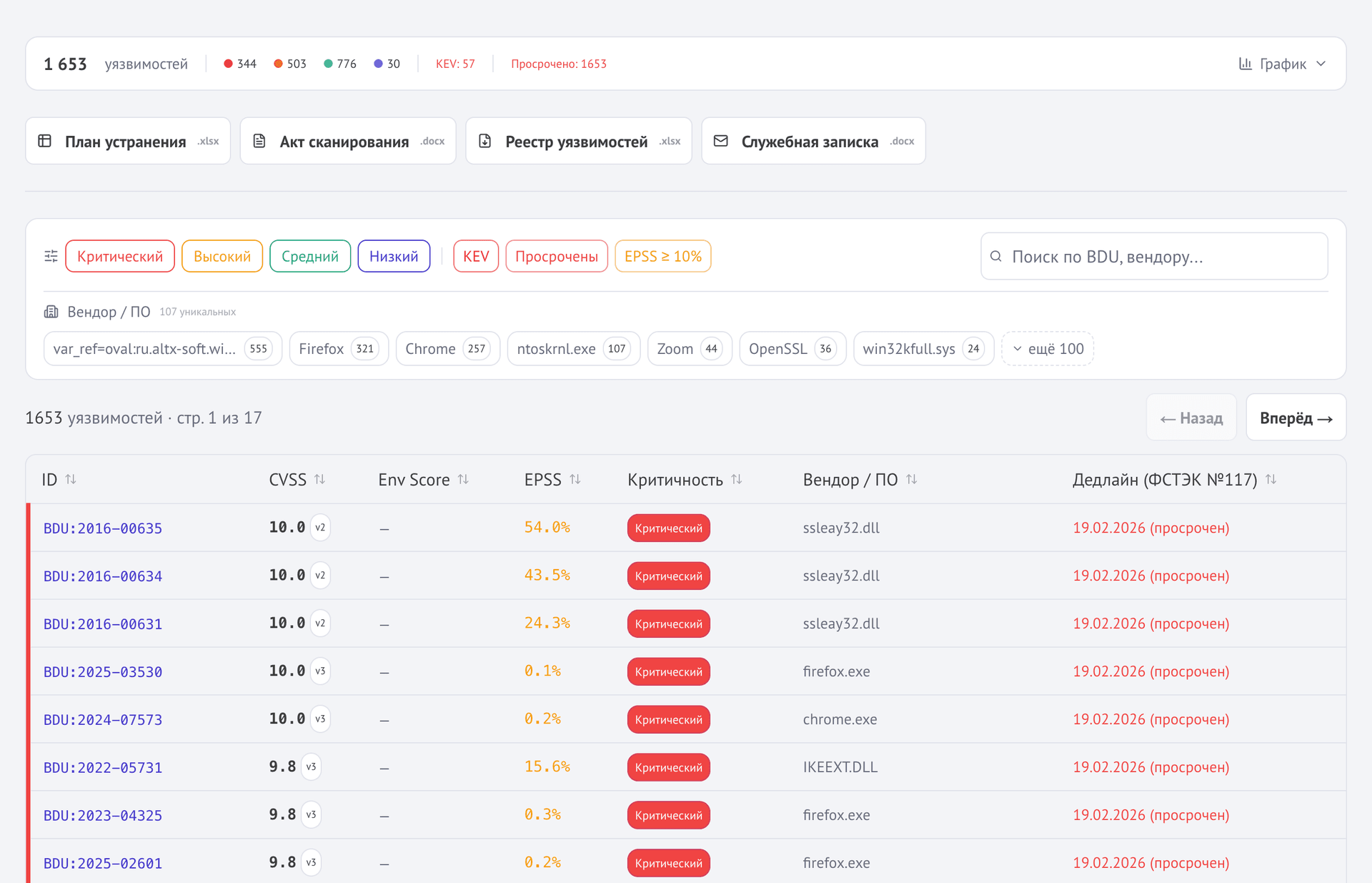Screen dimensions: 1372x883
Task: Click the Дедлайн column sort icon
Action: pos(1271,479)
